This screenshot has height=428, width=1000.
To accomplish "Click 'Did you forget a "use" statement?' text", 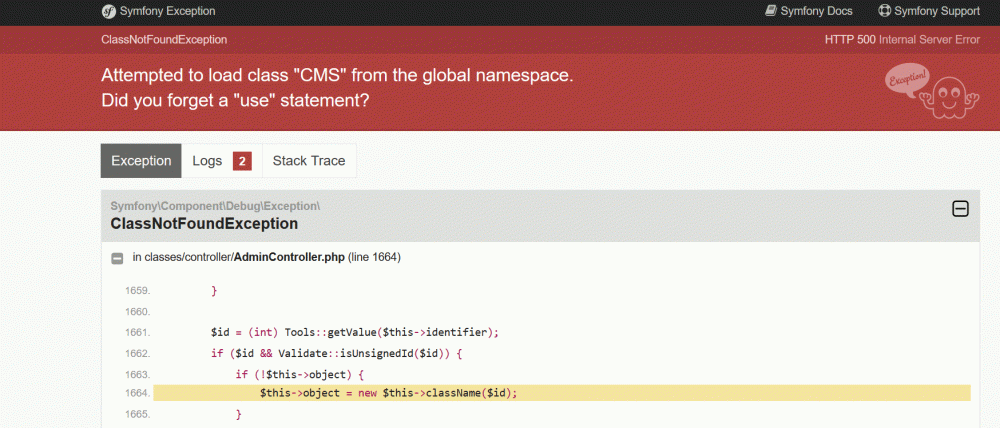I will pos(235,100).
